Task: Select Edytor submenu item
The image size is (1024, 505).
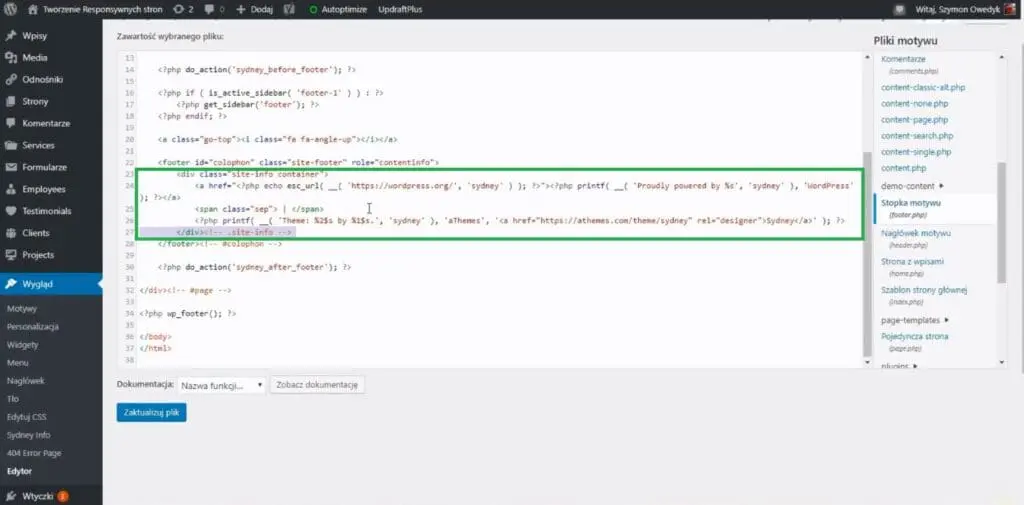Action: click(19, 471)
